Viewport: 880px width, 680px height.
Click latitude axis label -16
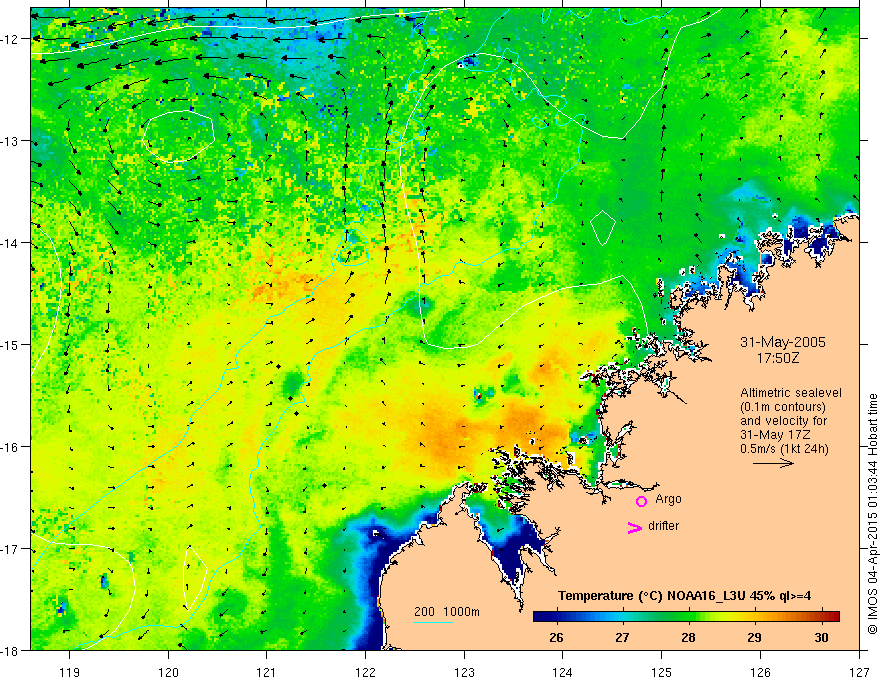(x=11, y=447)
